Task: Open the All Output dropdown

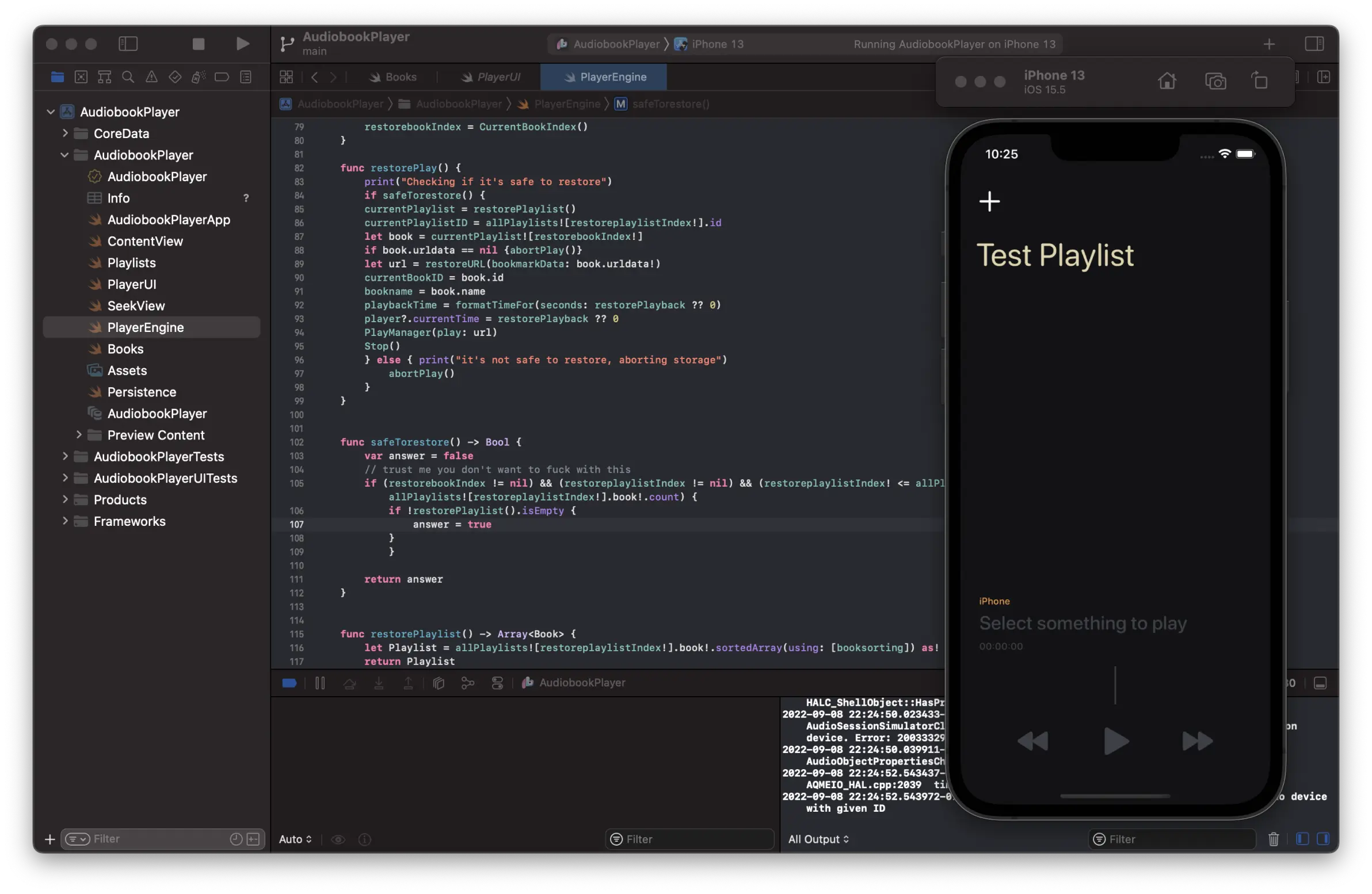Action: [x=818, y=839]
